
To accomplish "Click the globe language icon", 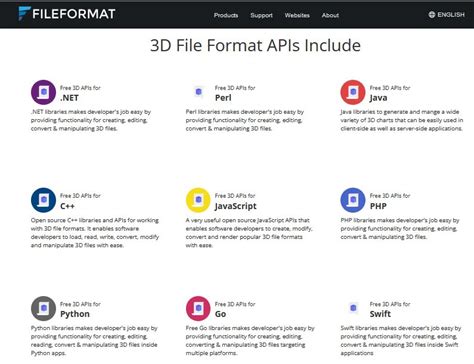I will [432, 15].
